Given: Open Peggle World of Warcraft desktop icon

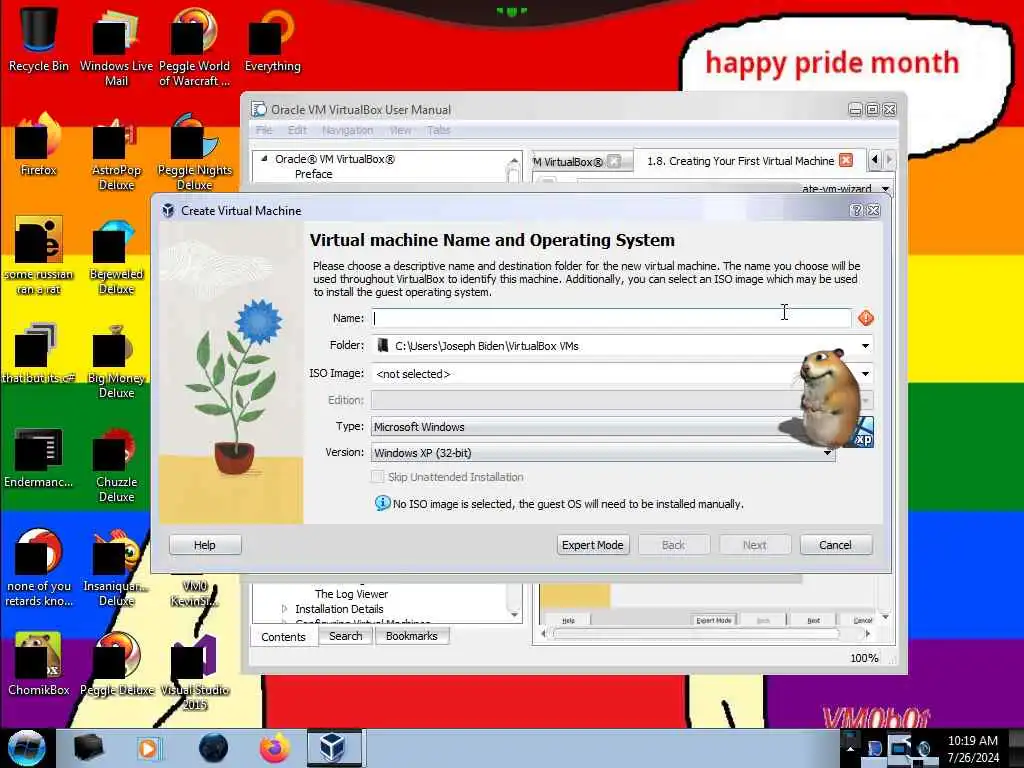Looking at the screenshot, I should pyautogui.click(x=194, y=46).
